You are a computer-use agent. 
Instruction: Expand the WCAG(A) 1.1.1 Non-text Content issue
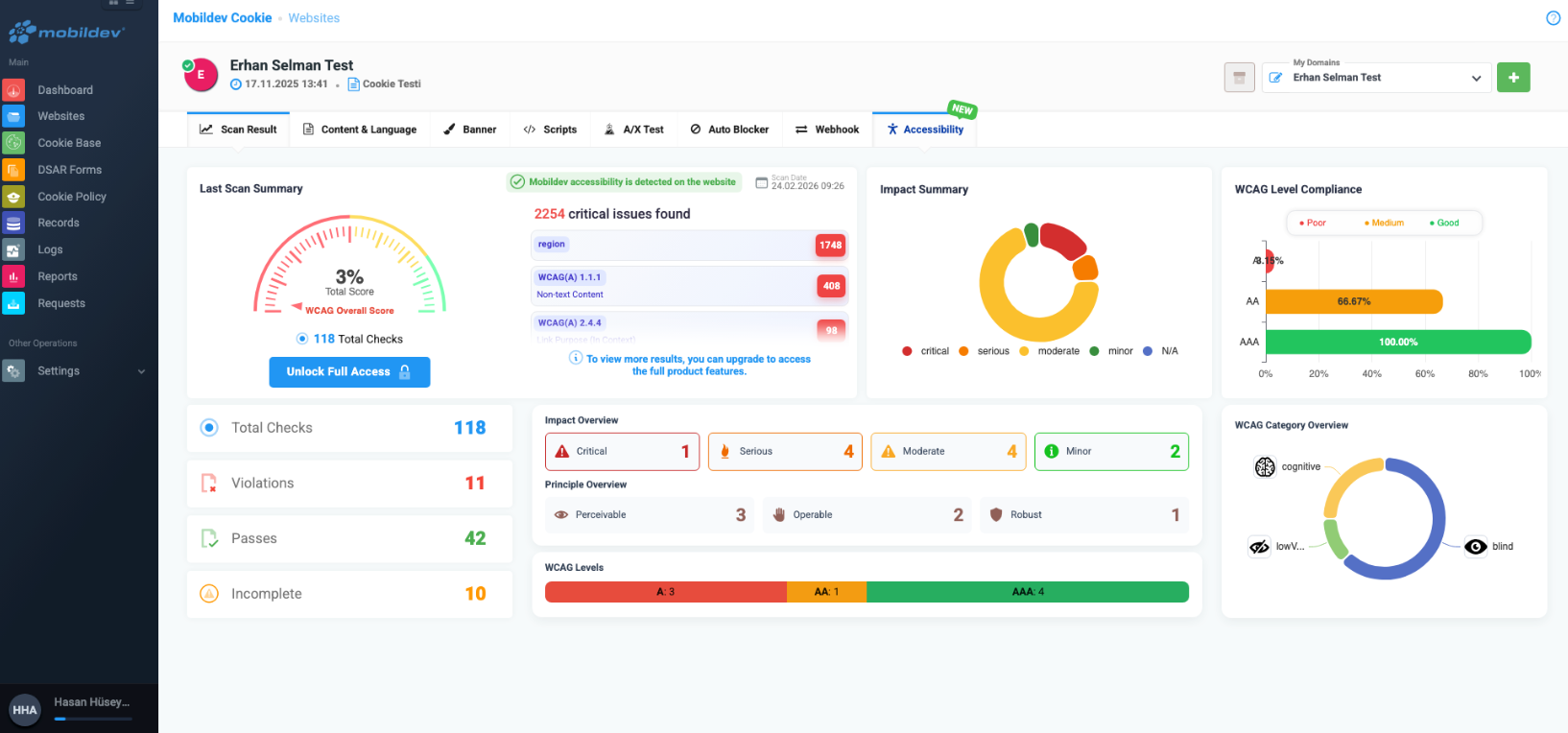(x=688, y=286)
